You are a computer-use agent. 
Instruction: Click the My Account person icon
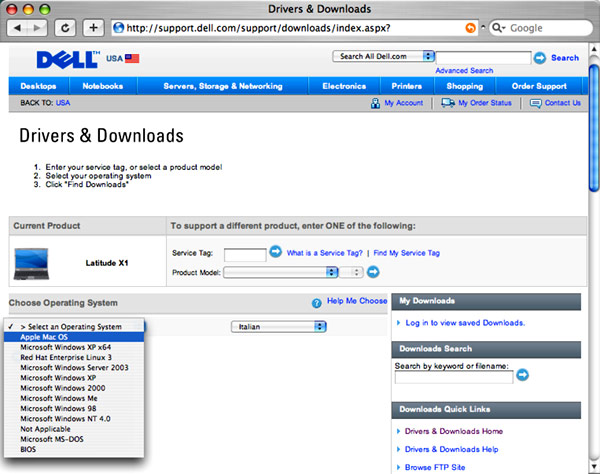click(375, 103)
